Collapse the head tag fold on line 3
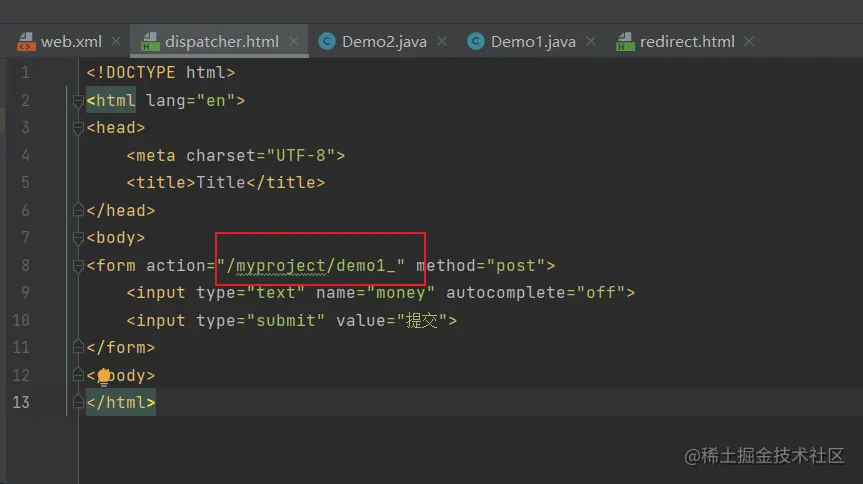Viewport: 863px width, 484px height. tap(78, 128)
